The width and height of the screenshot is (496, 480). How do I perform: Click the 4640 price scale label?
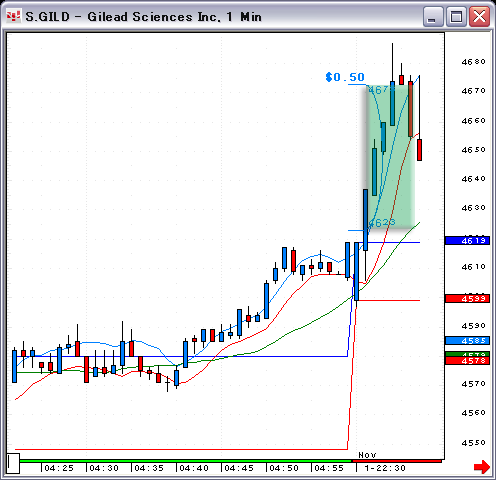pyautogui.click(x=474, y=179)
